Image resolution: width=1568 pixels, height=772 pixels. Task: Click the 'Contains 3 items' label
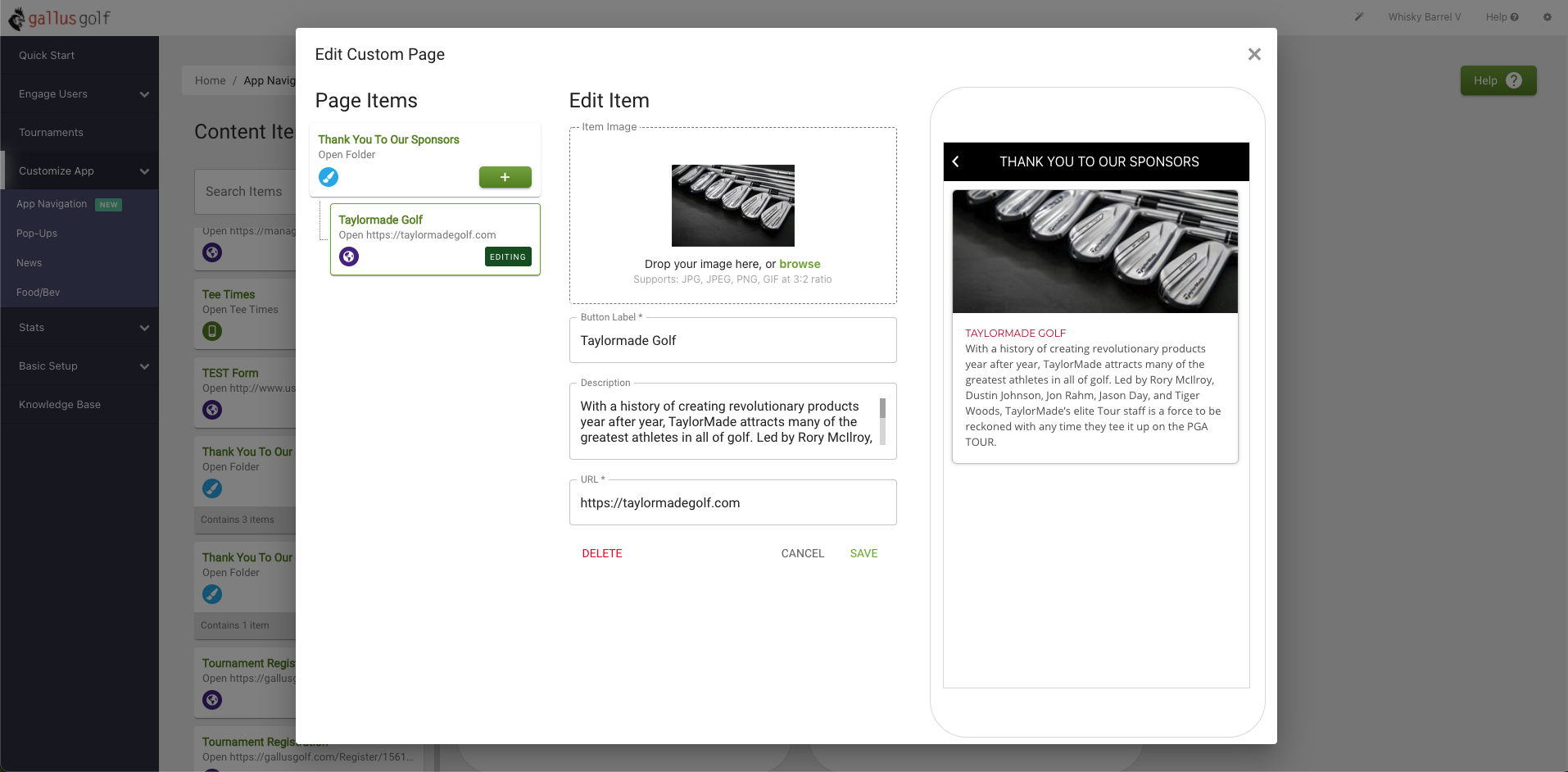pyautogui.click(x=238, y=520)
